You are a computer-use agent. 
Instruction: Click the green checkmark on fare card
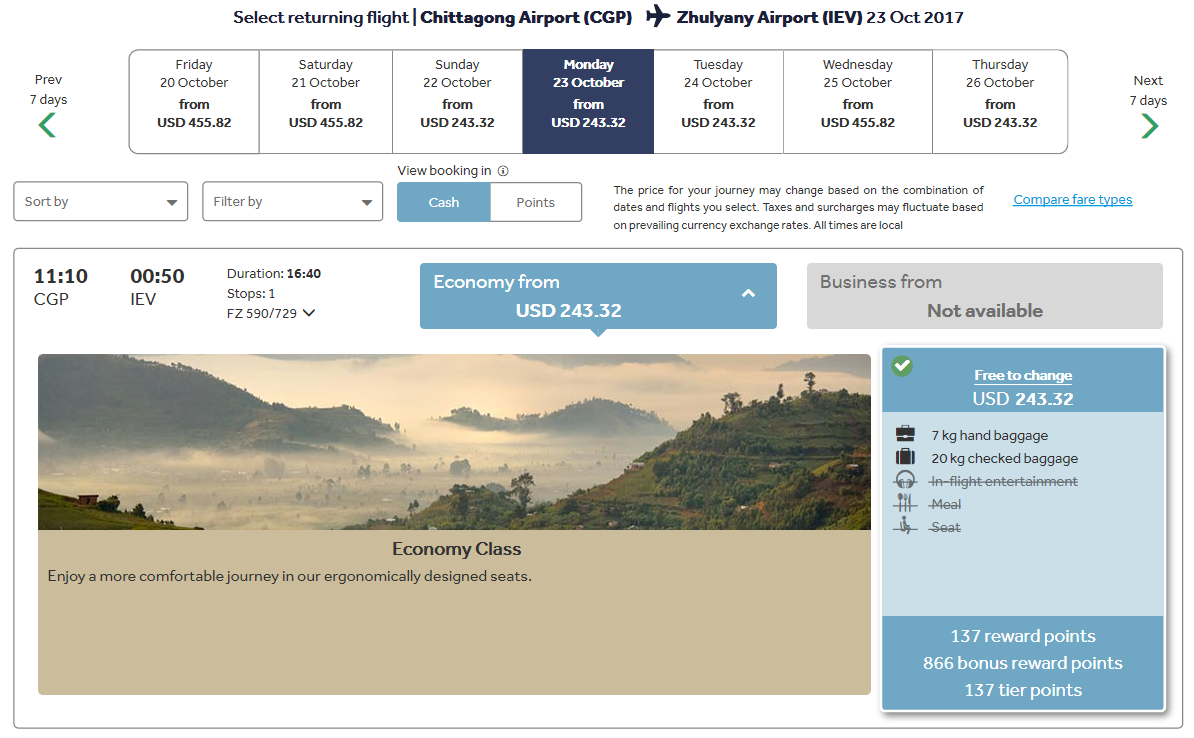(902, 366)
